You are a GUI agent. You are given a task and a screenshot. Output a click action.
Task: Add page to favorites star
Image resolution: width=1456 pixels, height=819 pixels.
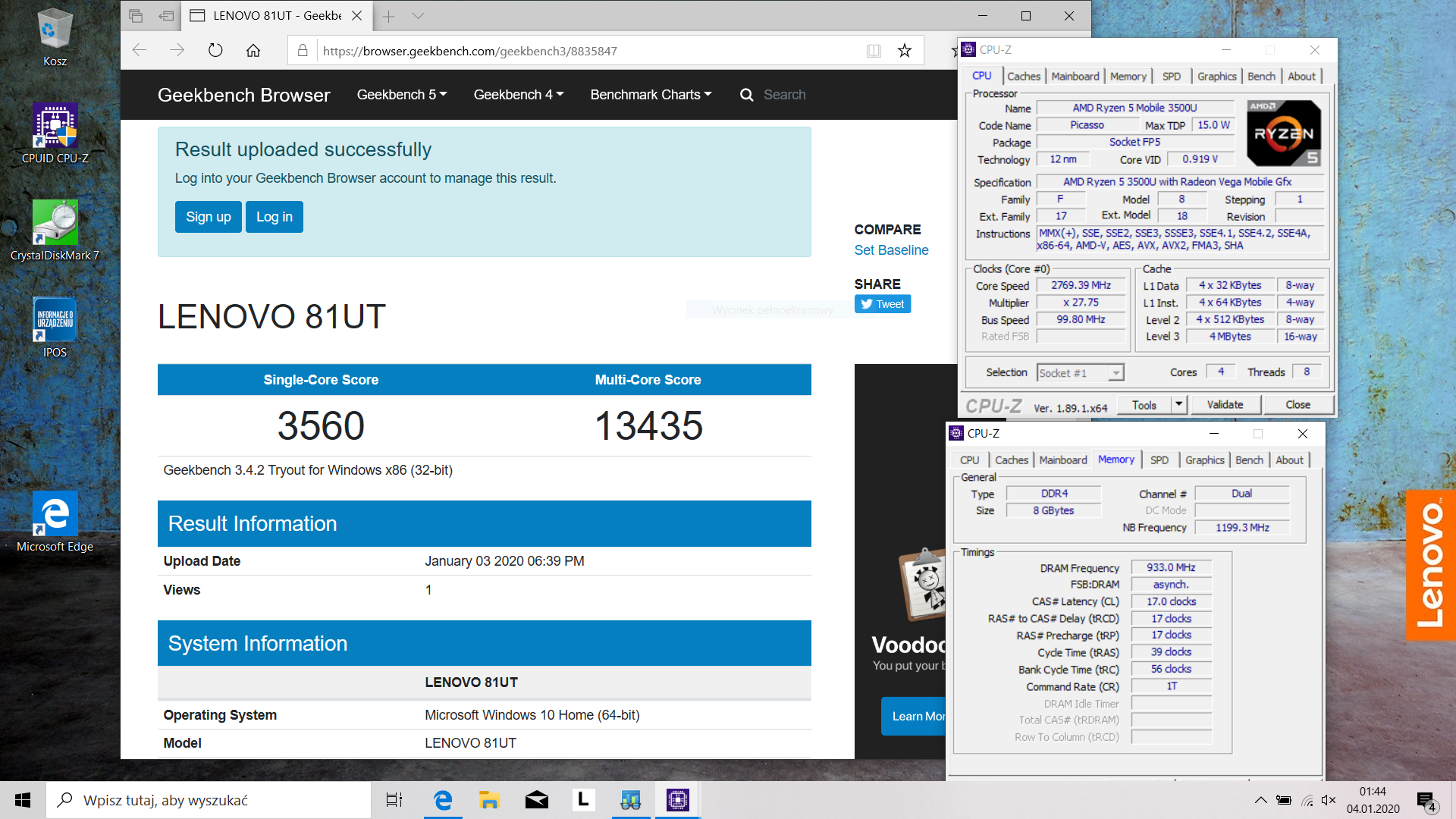(904, 51)
